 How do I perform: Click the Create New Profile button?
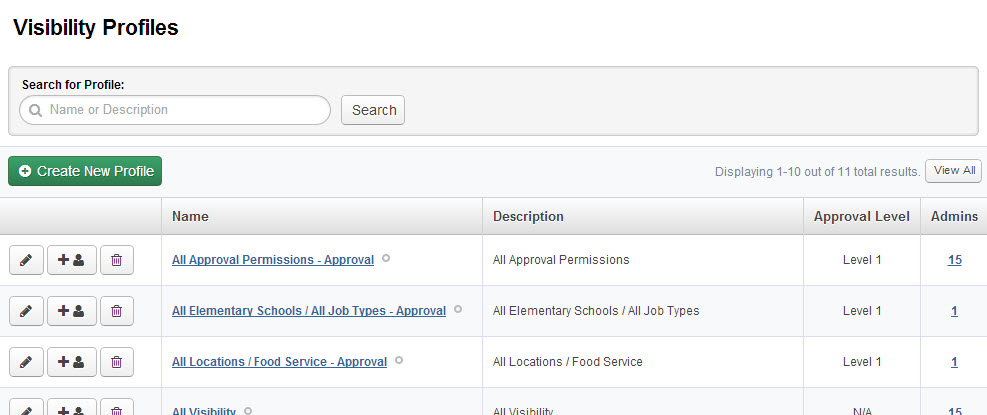(85, 171)
